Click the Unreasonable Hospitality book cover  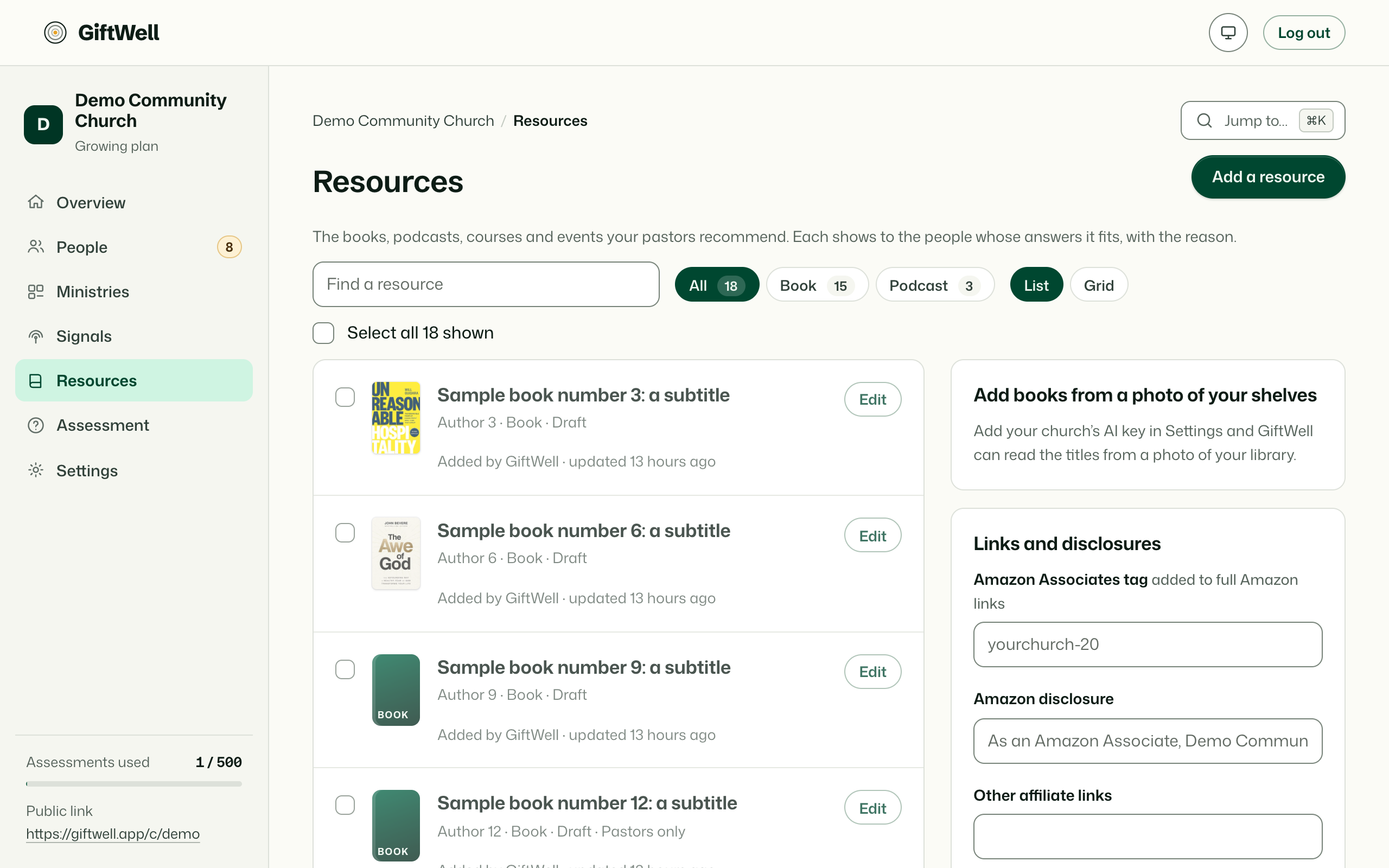point(396,417)
